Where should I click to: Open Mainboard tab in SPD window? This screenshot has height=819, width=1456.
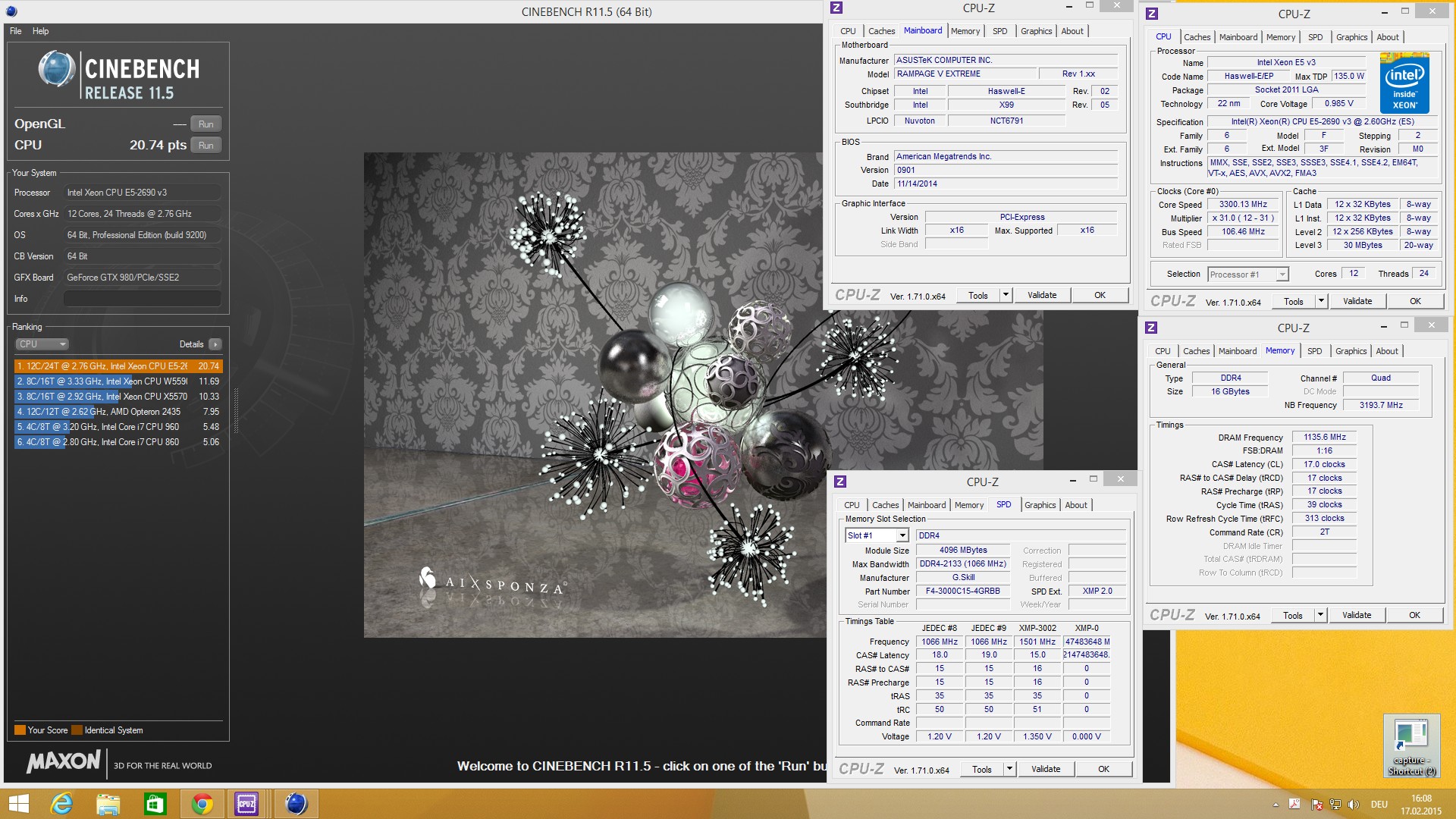(927, 505)
